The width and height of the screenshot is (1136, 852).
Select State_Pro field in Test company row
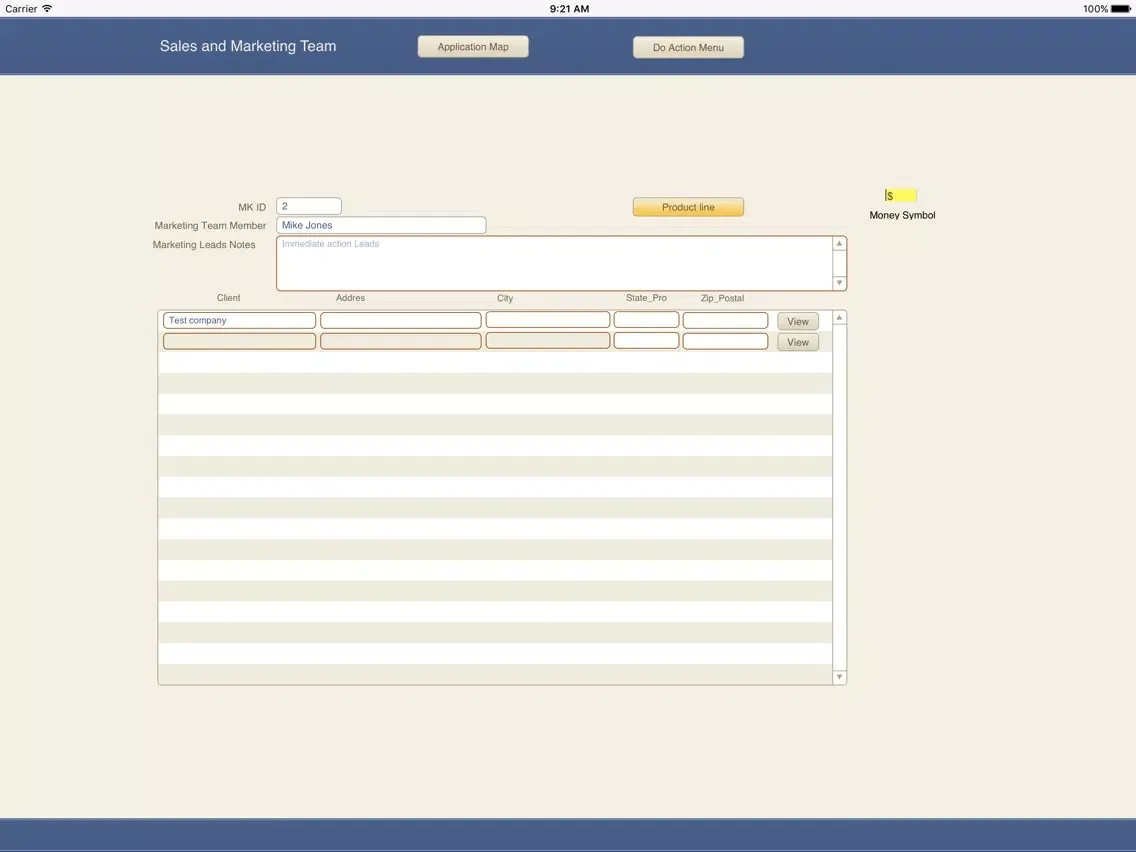pyautogui.click(x=646, y=320)
